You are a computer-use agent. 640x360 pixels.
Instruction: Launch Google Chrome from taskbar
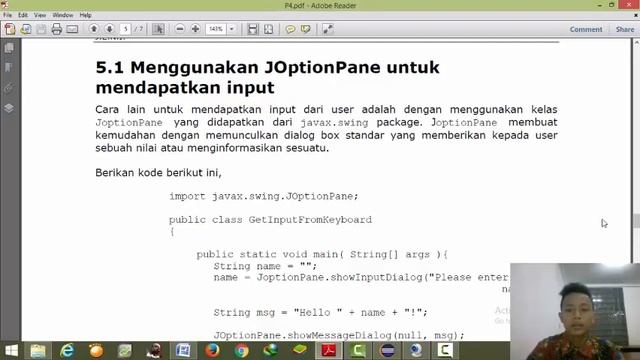(242, 351)
